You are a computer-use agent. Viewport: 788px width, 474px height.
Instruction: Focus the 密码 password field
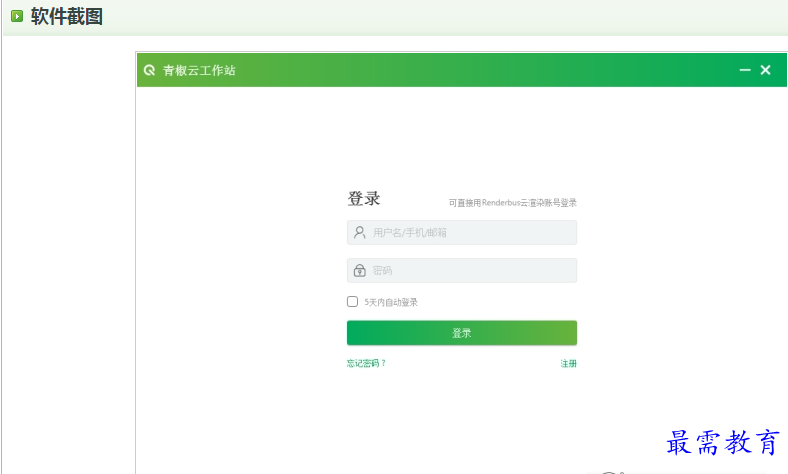(462, 270)
